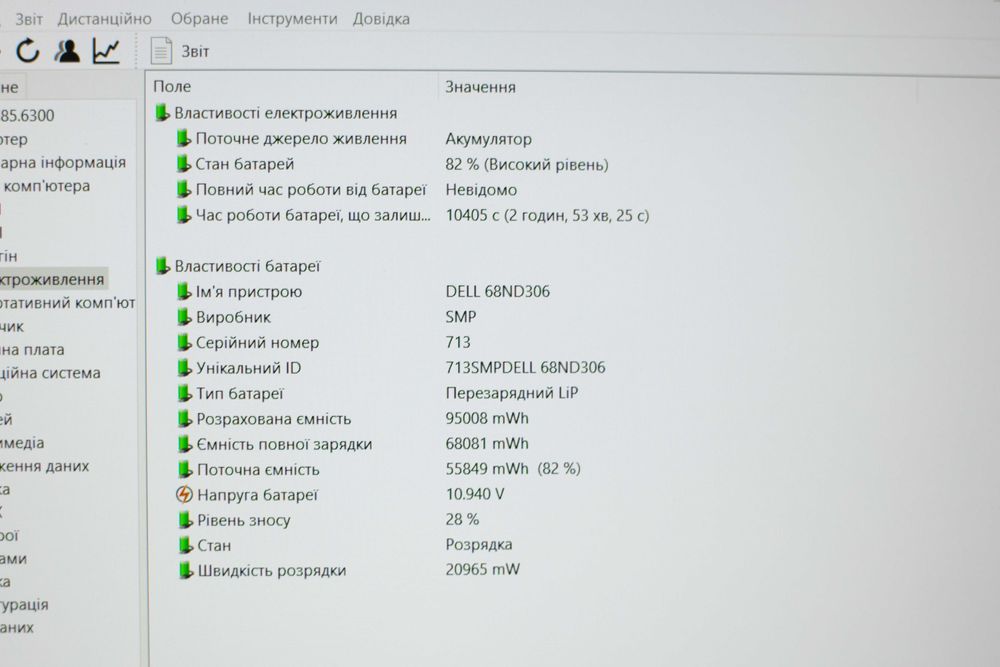Open the Звіт menu

coord(29,19)
